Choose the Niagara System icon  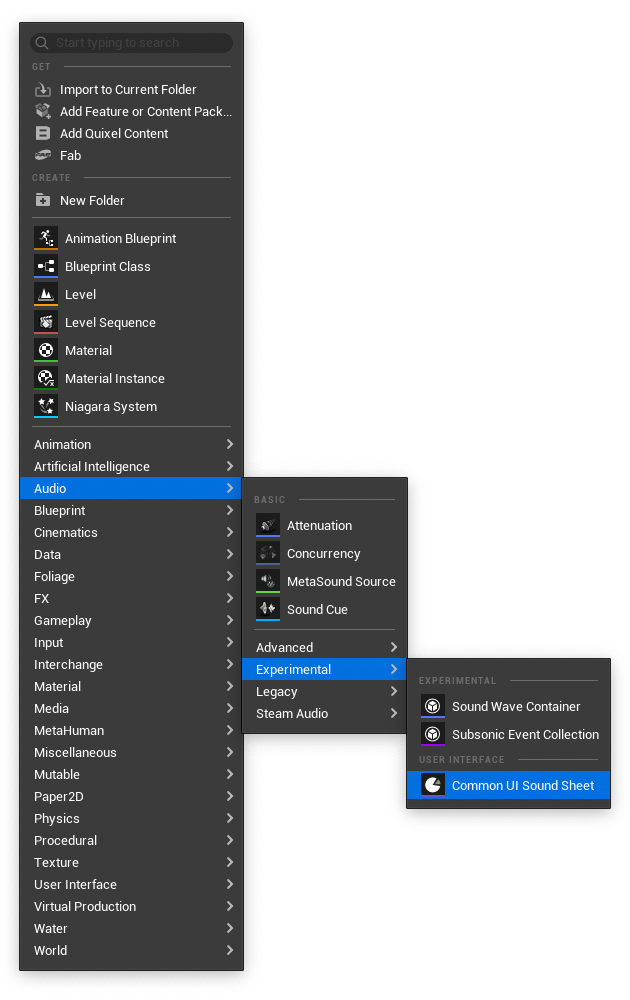tap(46, 406)
